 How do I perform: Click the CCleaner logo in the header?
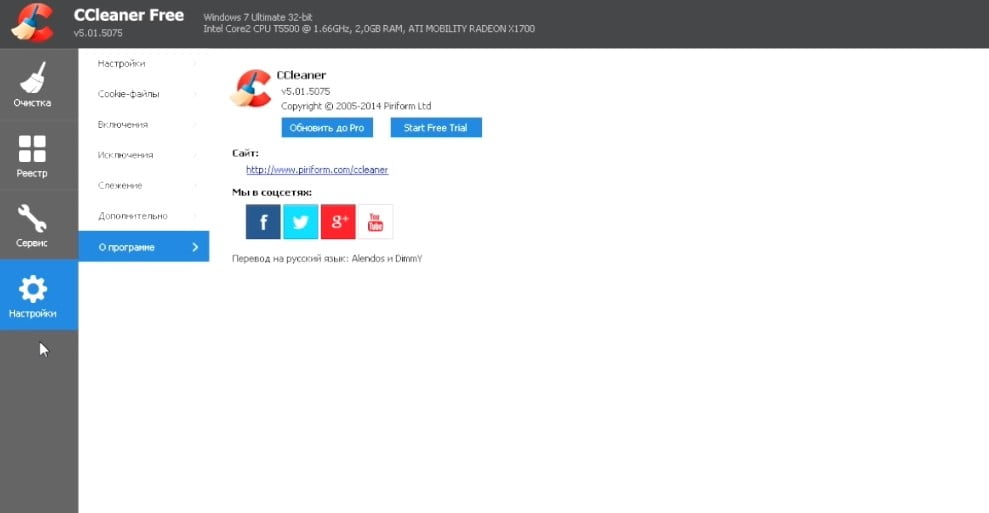(33, 23)
